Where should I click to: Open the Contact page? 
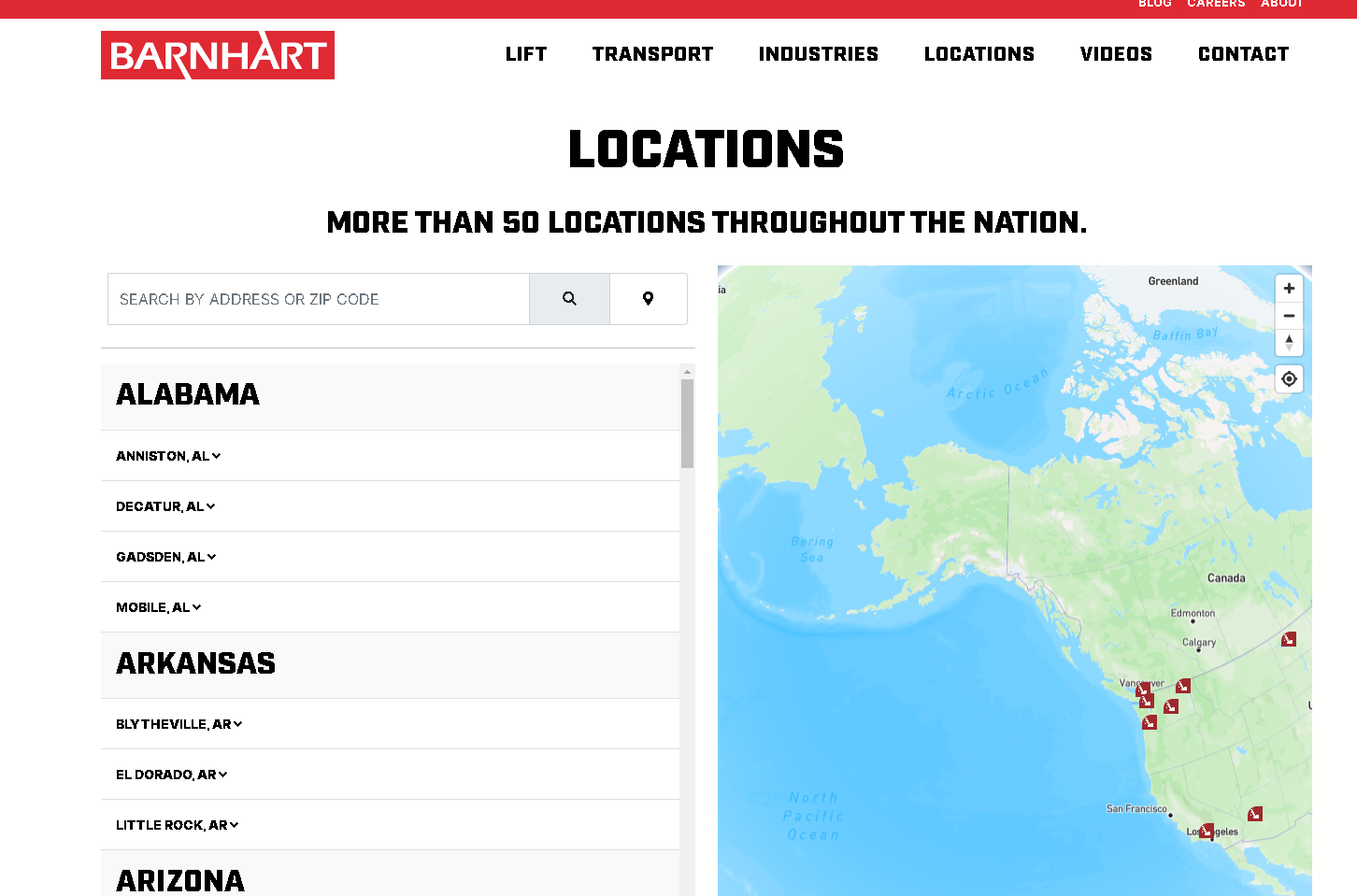(x=1243, y=54)
